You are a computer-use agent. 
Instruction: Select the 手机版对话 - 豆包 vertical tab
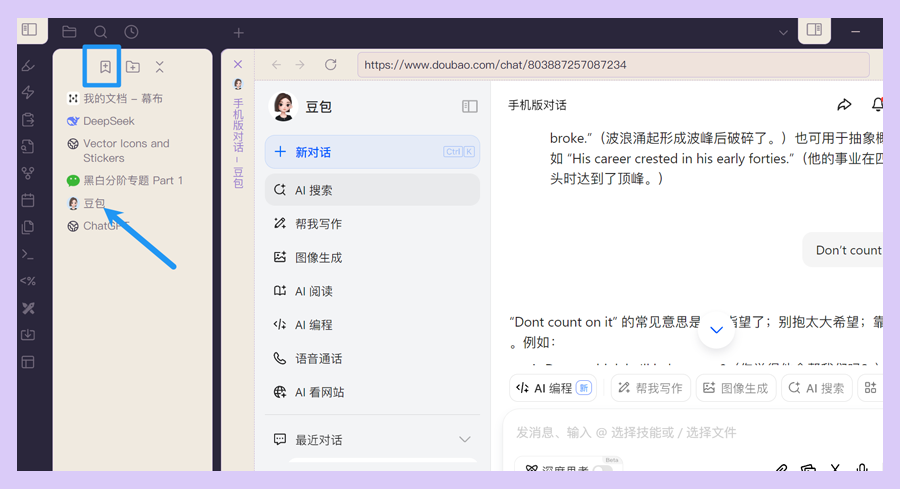[238, 135]
